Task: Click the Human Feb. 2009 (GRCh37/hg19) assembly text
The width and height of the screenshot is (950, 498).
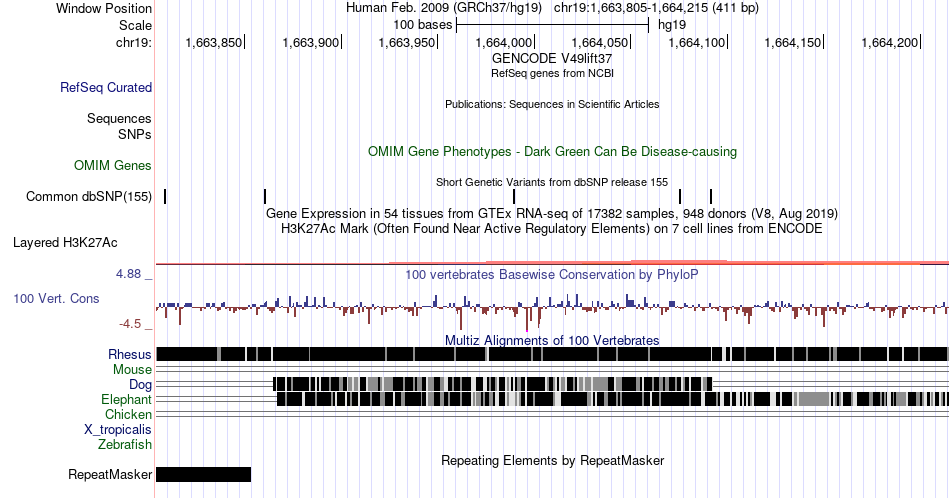Action: (x=443, y=8)
